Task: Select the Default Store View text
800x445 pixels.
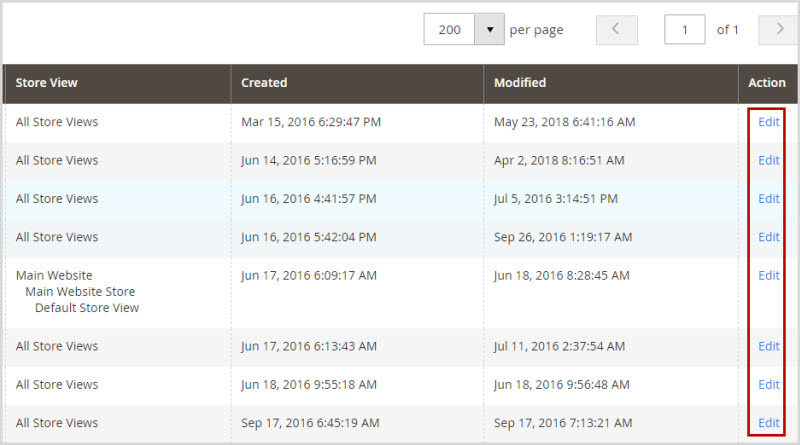Action: click(x=87, y=308)
